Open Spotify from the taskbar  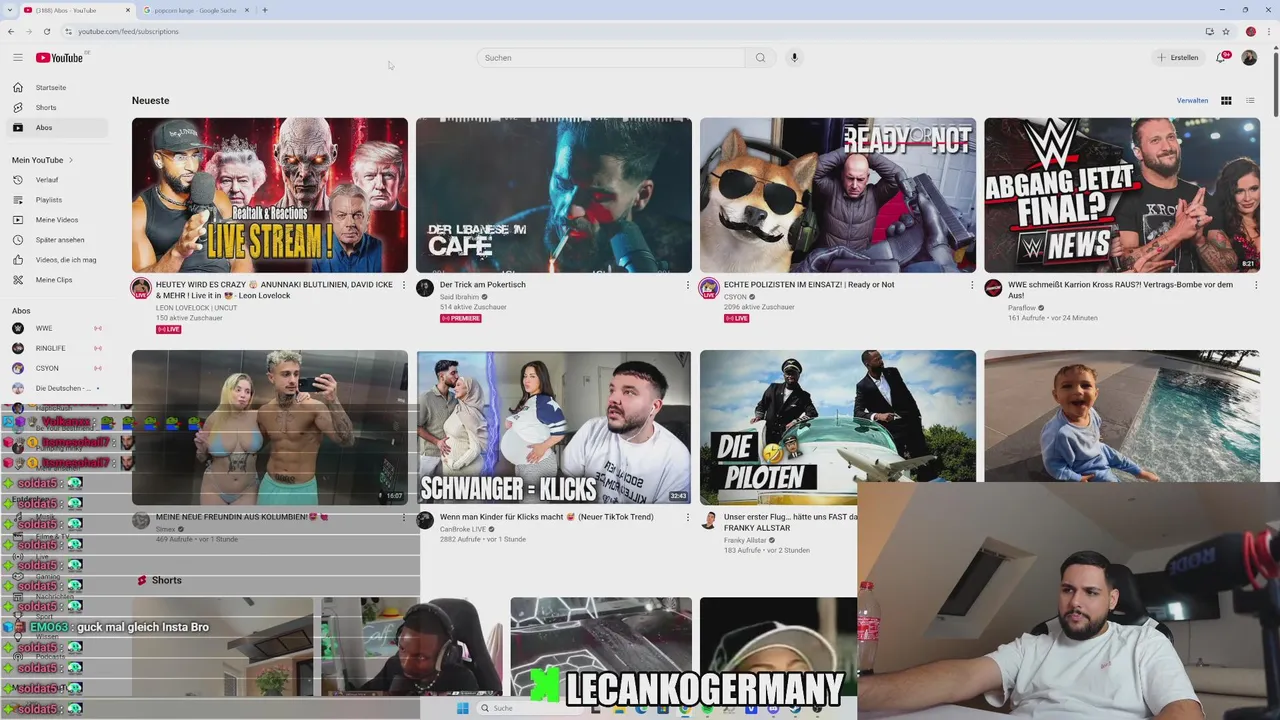tap(708, 708)
